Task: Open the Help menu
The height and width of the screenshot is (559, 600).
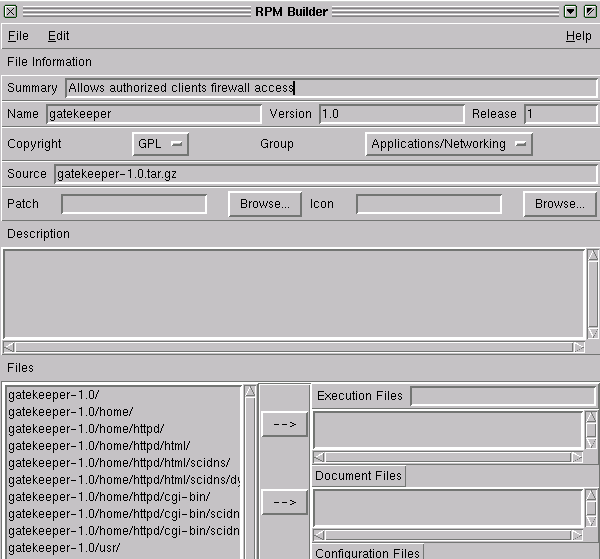Action: pyautogui.click(x=578, y=36)
